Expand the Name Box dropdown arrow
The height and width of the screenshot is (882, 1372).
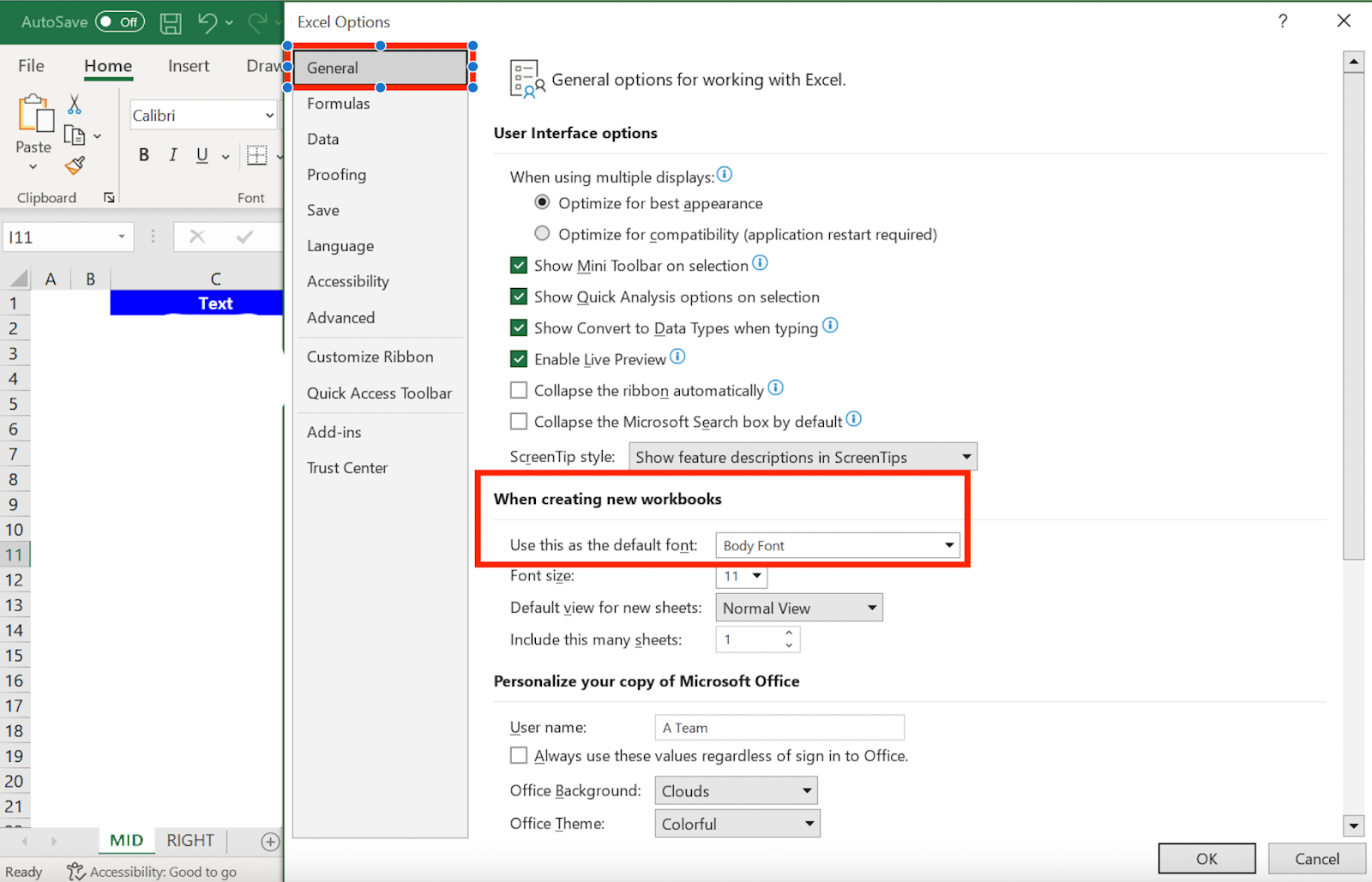click(122, 237)
